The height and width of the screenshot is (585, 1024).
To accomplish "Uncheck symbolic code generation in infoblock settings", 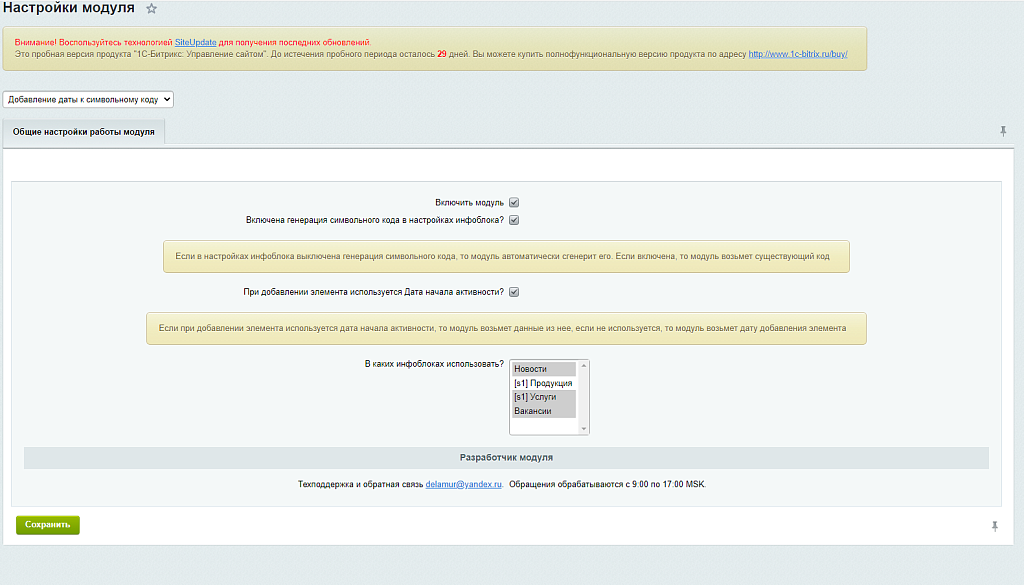I will point(514,220).
